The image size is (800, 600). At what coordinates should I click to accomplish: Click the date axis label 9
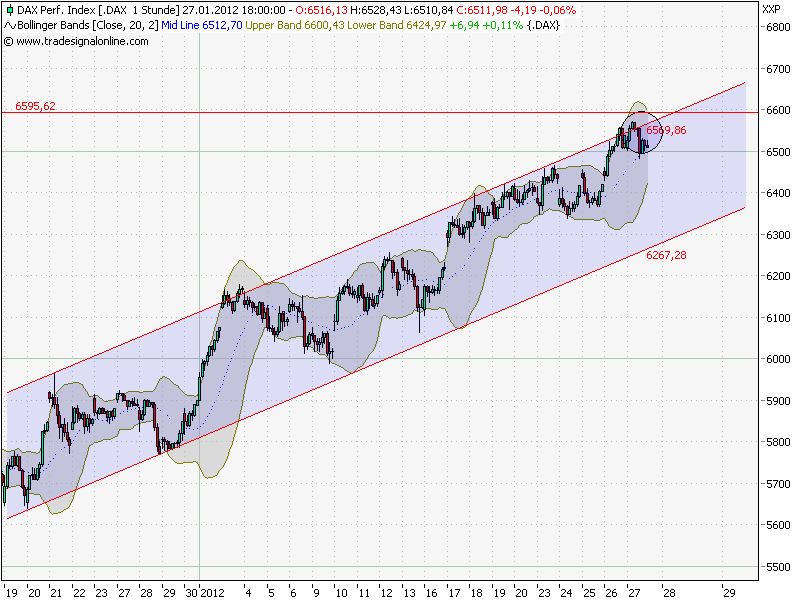pyautogui.click(x=316, y=593)
